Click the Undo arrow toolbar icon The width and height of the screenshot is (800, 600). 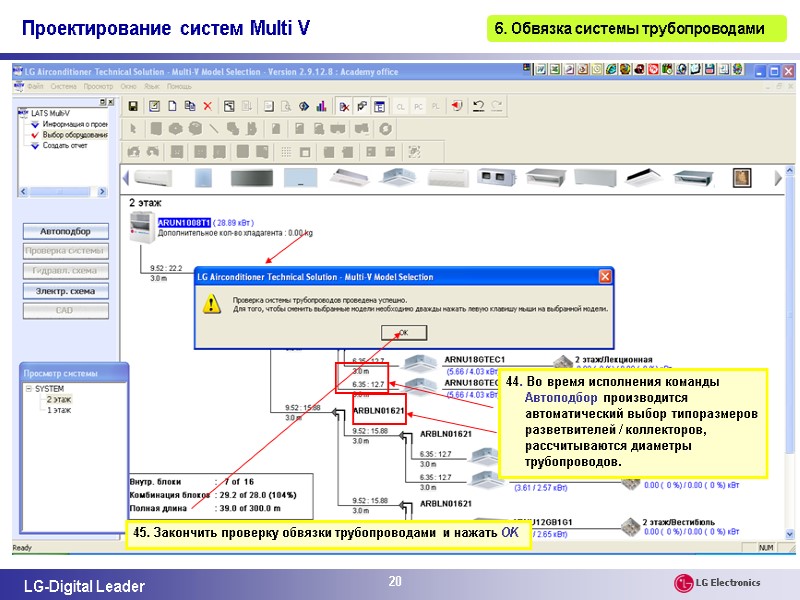(x=478, y=106)
